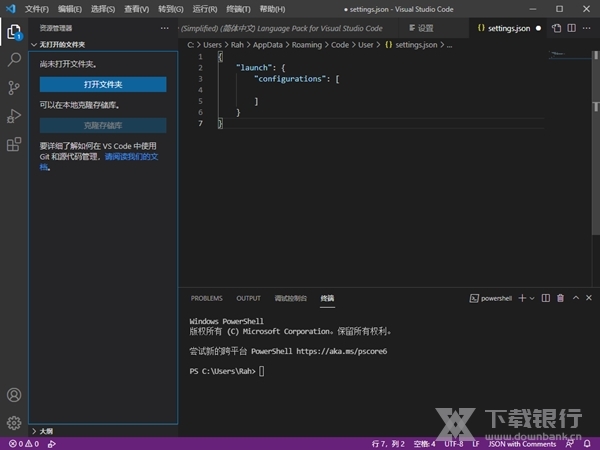Viewport: 600px width, 450px height.
Task: Open the 转到(G) menu
Action: point(171,9)
